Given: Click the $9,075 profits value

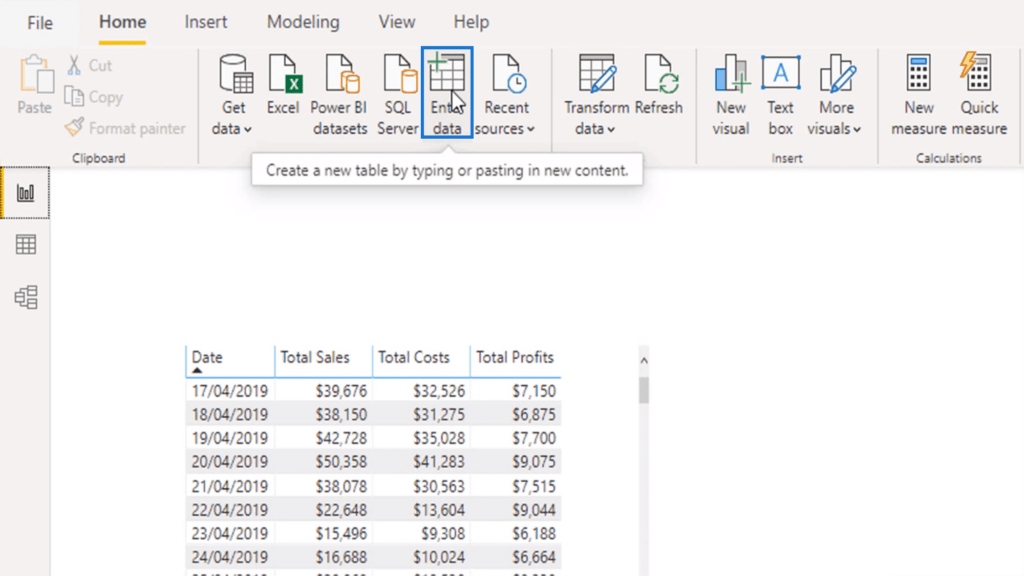Looking at the screenshot, I should coord(534,462).
